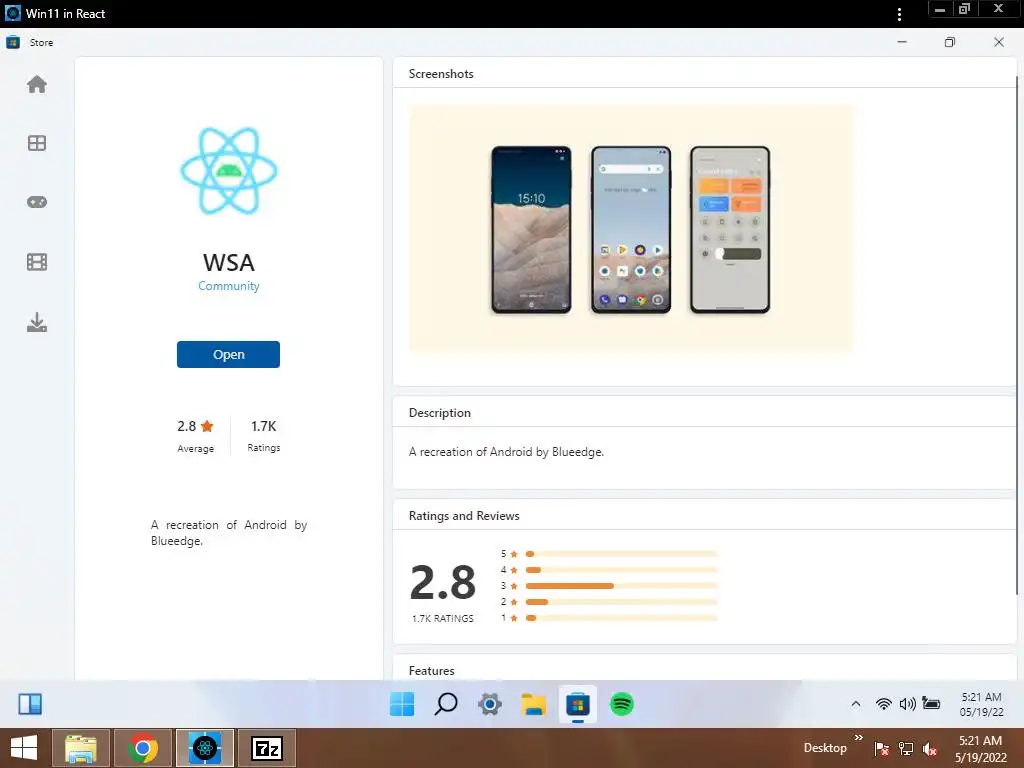Open the outer Windows Start button
Image resolution: width=1024 pixels, height=768 pixels.
(x=24, y=748)
